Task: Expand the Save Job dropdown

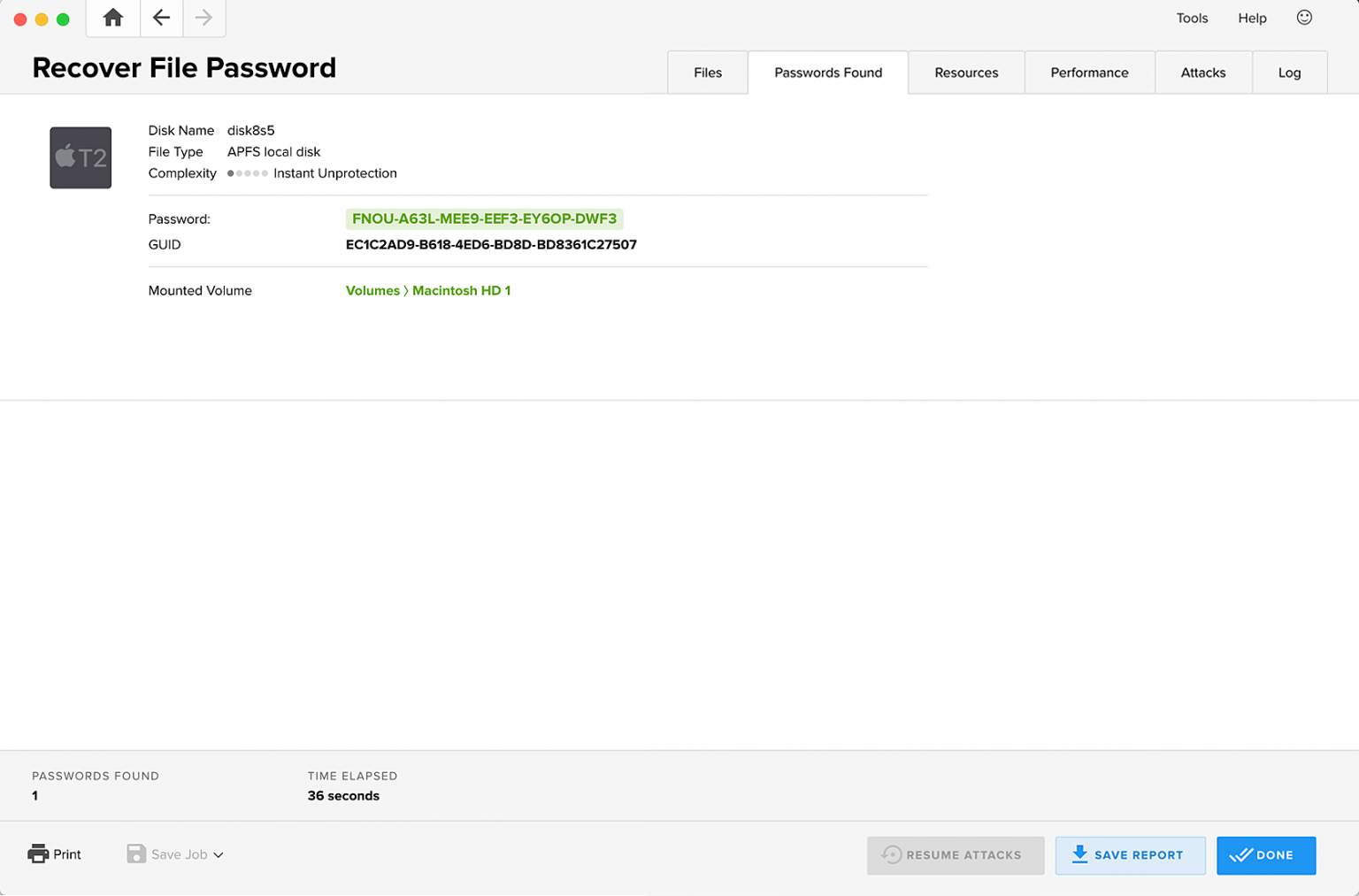Action: pyautogui.click(x=219, y=854)
